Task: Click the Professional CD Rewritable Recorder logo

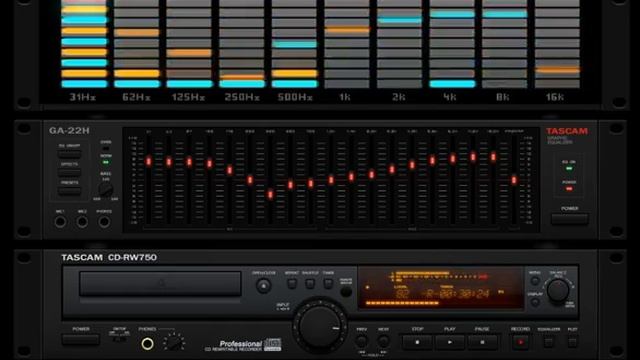Action: pyautogui.click(x=242, y=346)
